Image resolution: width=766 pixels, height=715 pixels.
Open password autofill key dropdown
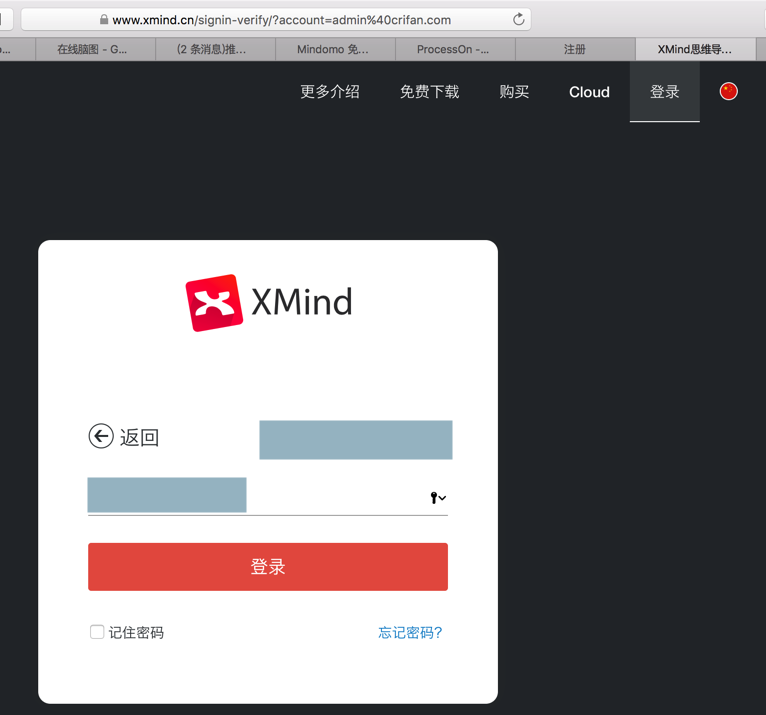tap(438, 498)
